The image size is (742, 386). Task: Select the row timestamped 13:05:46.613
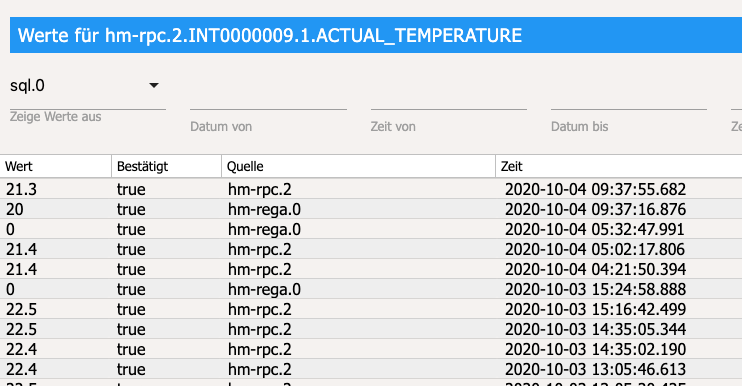click(x=371, y=369)
